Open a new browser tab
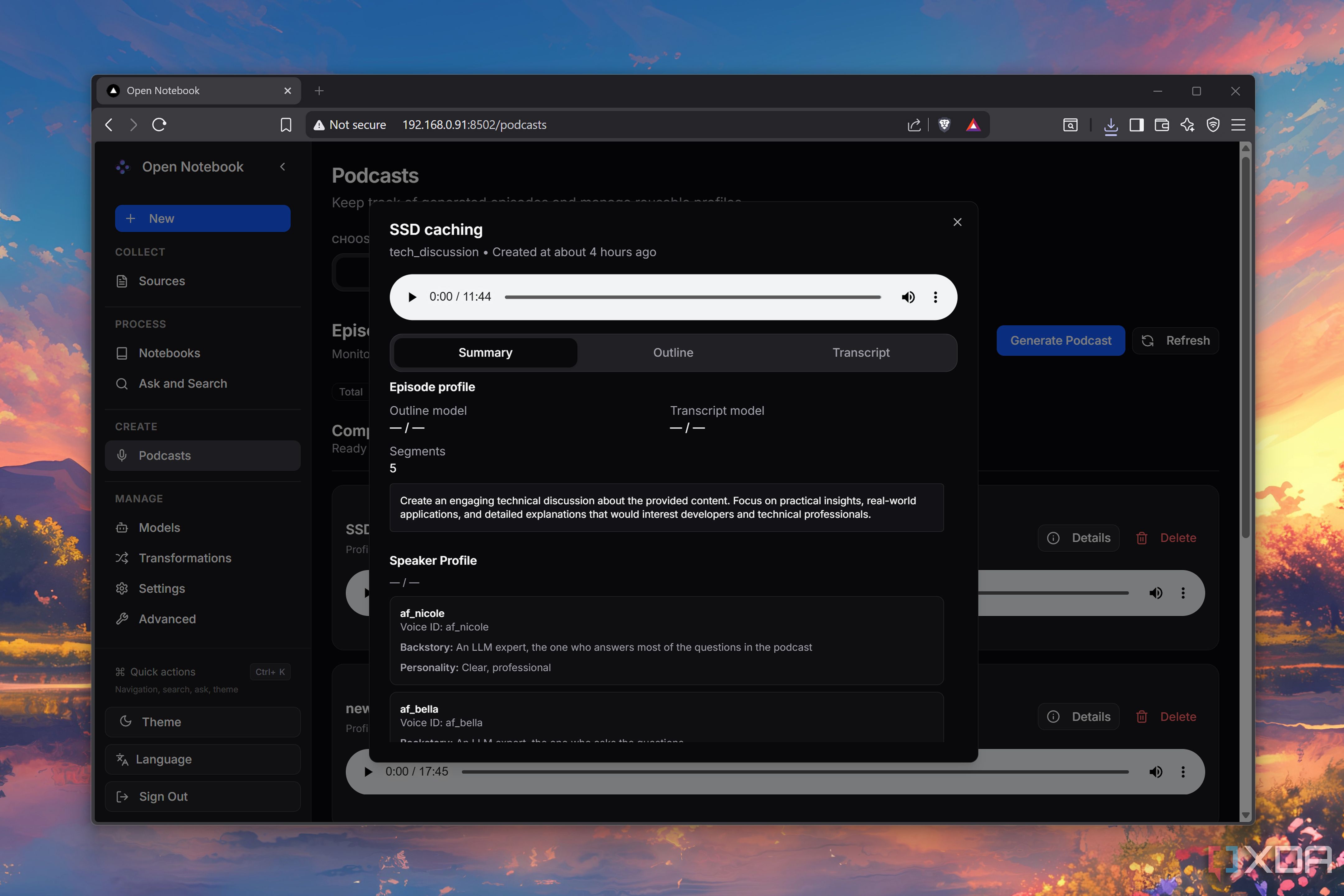This screenshot has height=896, width=1344. coord(319,91)
